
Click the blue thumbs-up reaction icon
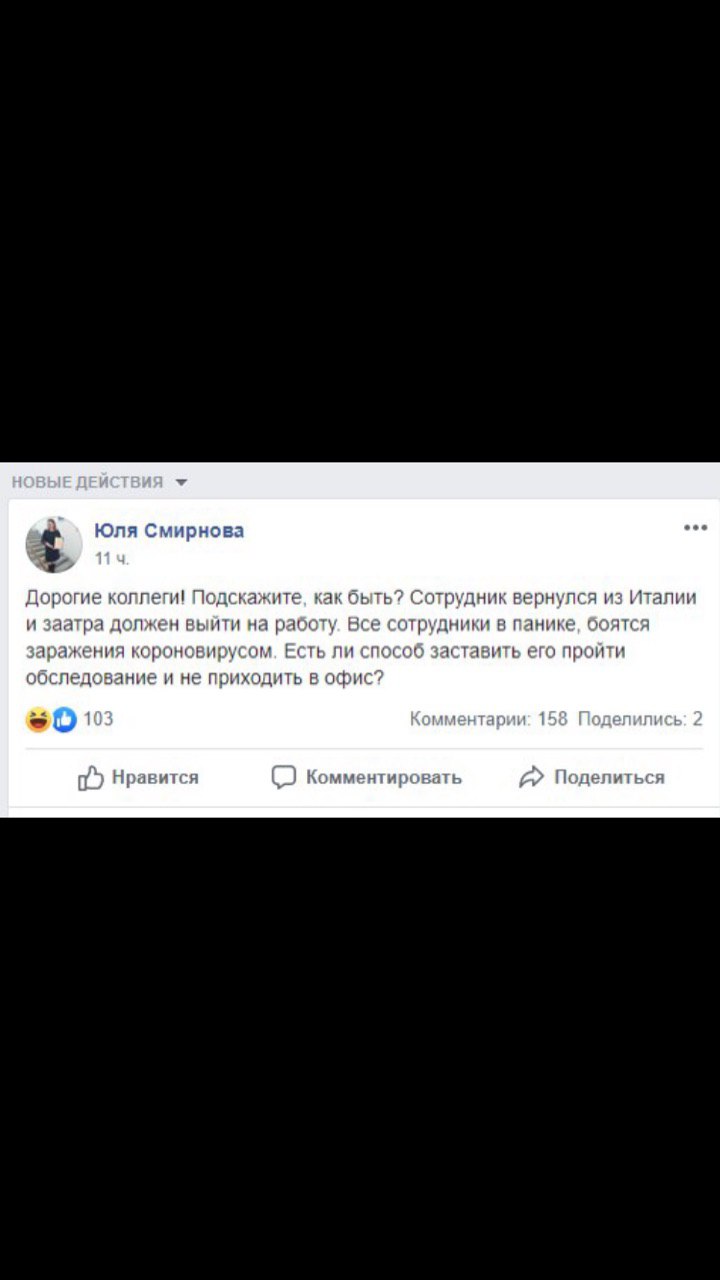pyautogui.click(x=64, y=718)
